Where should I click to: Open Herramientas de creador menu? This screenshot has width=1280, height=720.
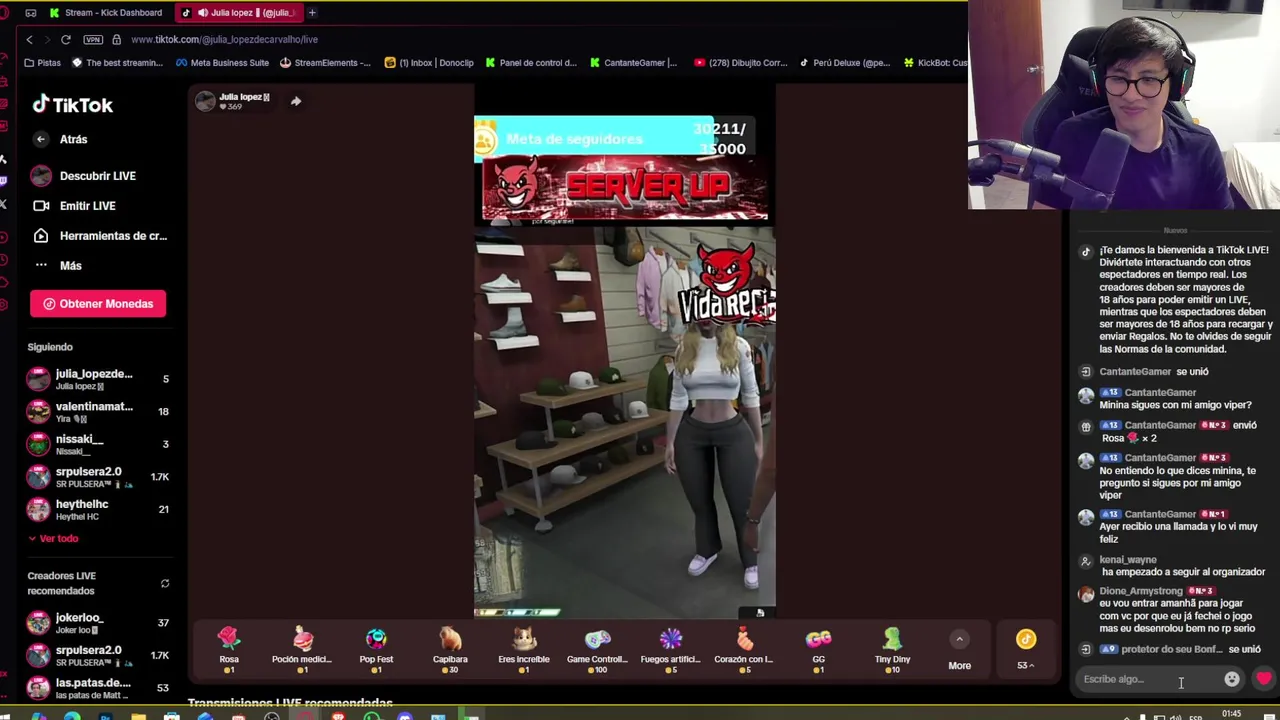point(98,236)
